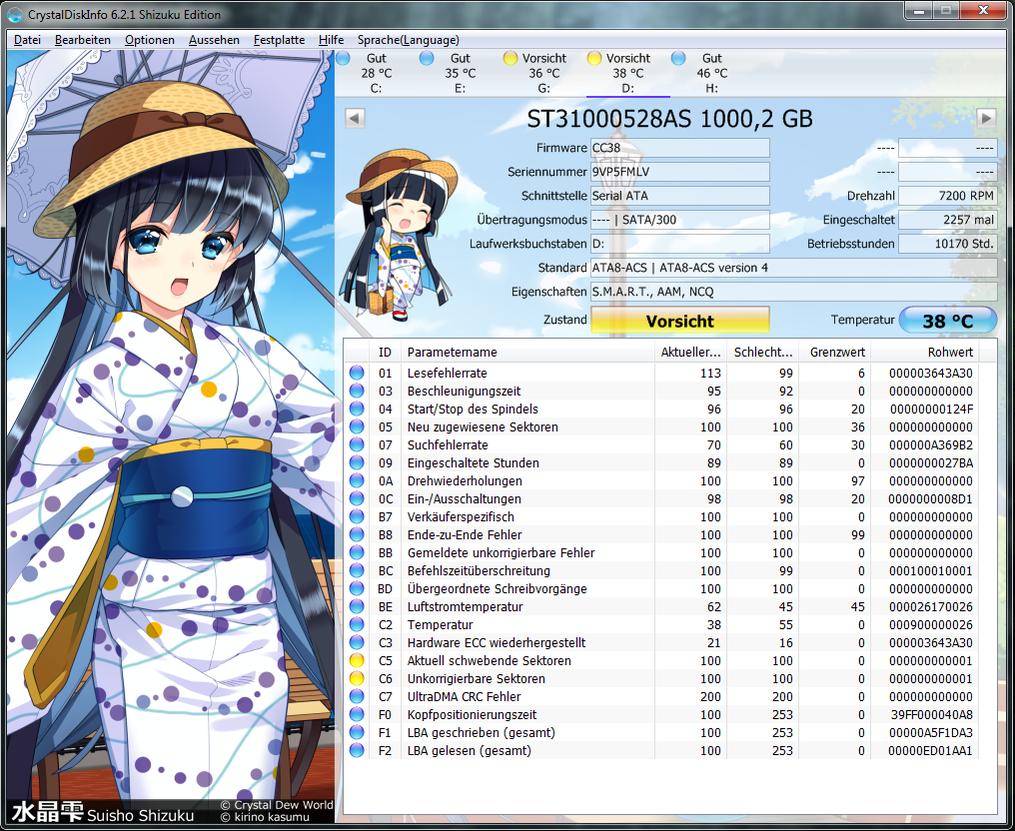Screen dimensions: 1015x831
Task: Click the Betriebsstunden field 10170 Std.
Action: 948,243
